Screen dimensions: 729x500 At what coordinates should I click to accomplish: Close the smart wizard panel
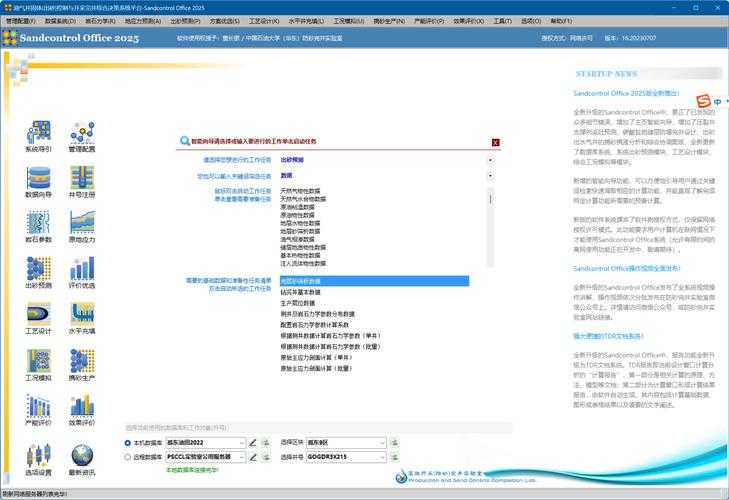point(496,142)
